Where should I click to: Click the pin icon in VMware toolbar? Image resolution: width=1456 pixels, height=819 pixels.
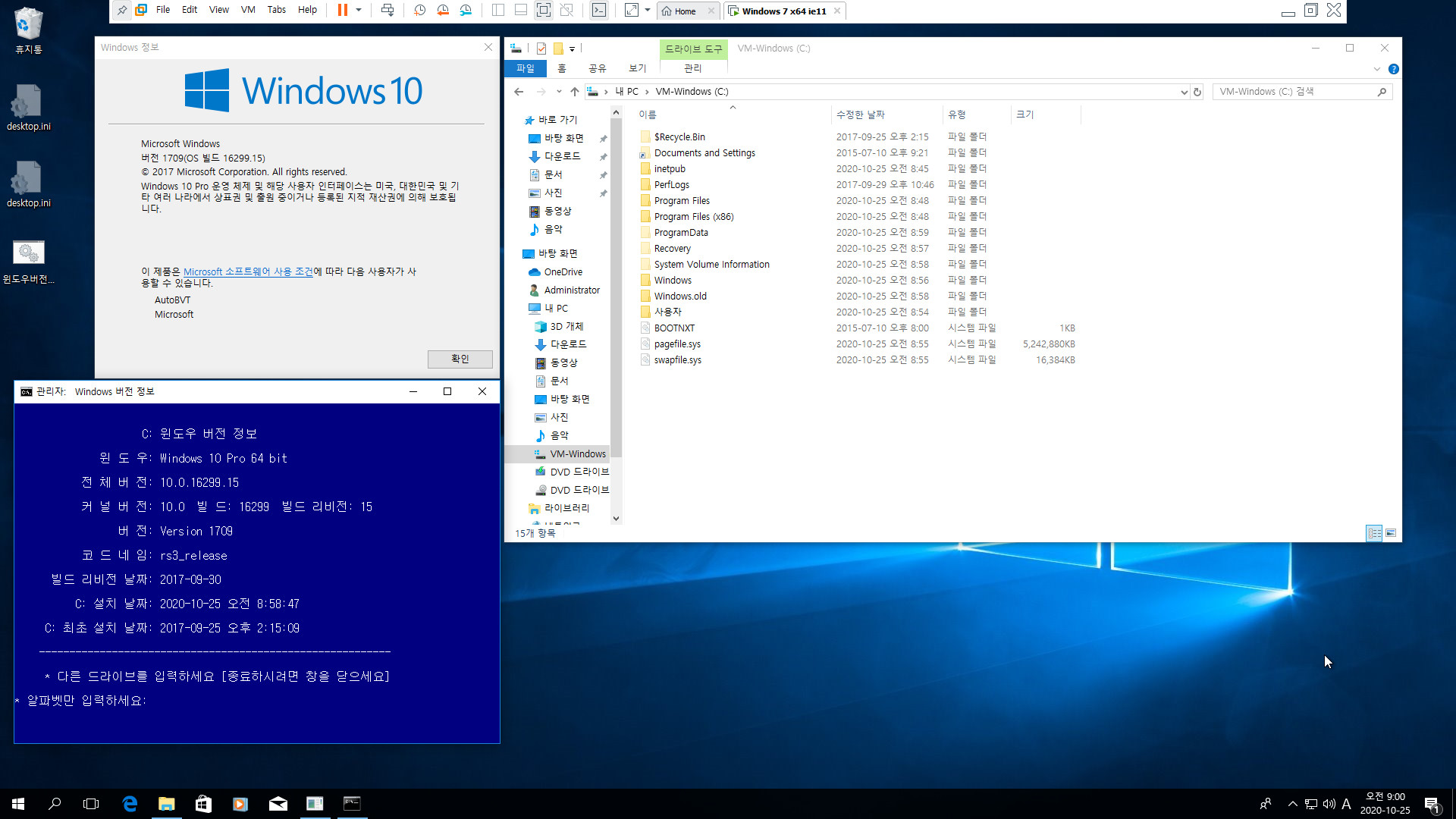tap(121, 11)
